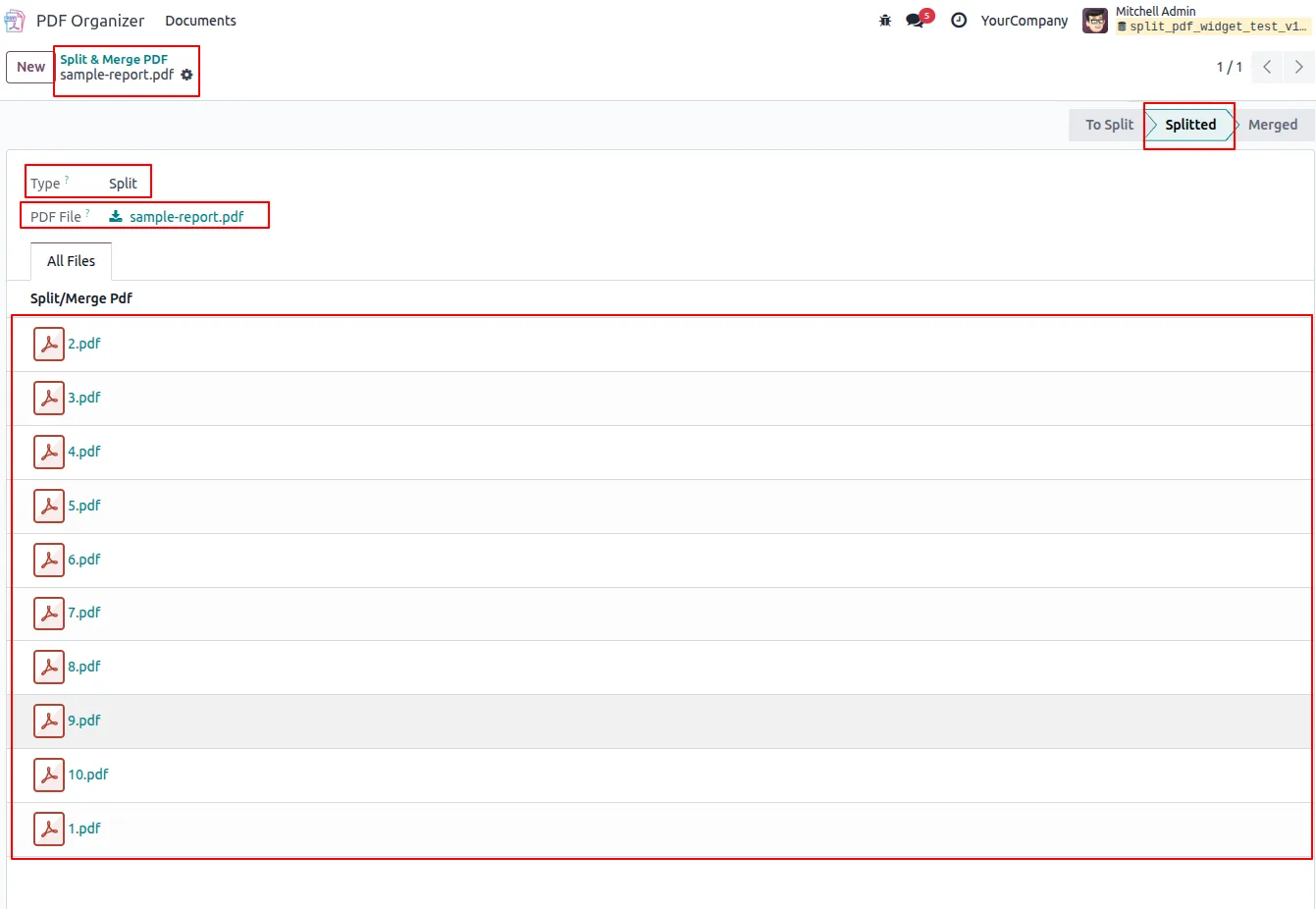Image resolution: width=1316 pixels, height=909 pixels.
Task: Select the All Files tab
Action: pos(72,261)
